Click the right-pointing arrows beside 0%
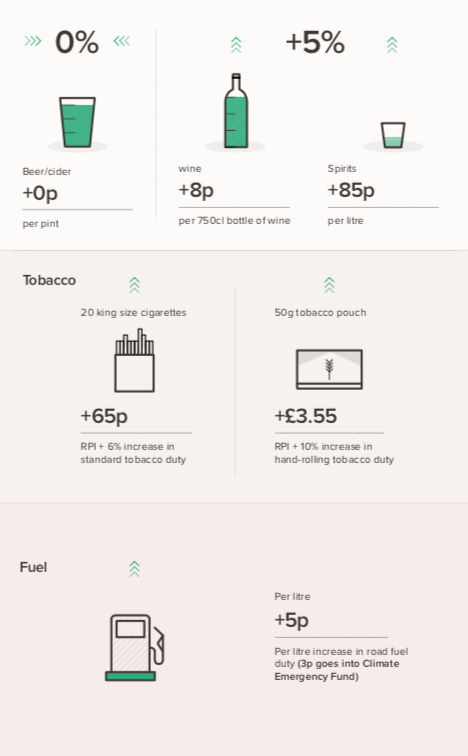The height and width of the screenshot is (756, 468). coord(33,41)
